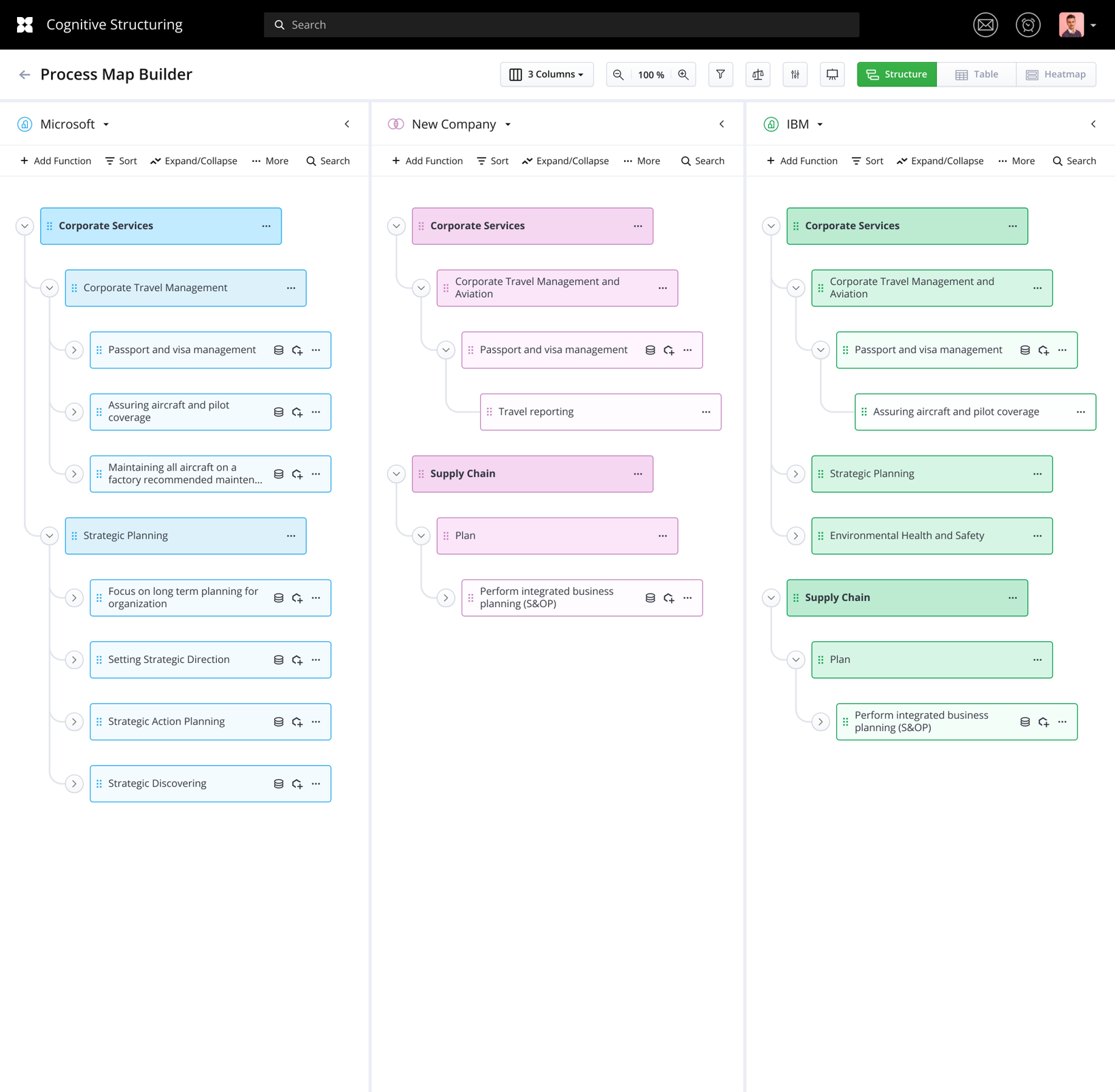
Task: Click Expand/Collapse in Microsoft column
Action: pos(194,161)
